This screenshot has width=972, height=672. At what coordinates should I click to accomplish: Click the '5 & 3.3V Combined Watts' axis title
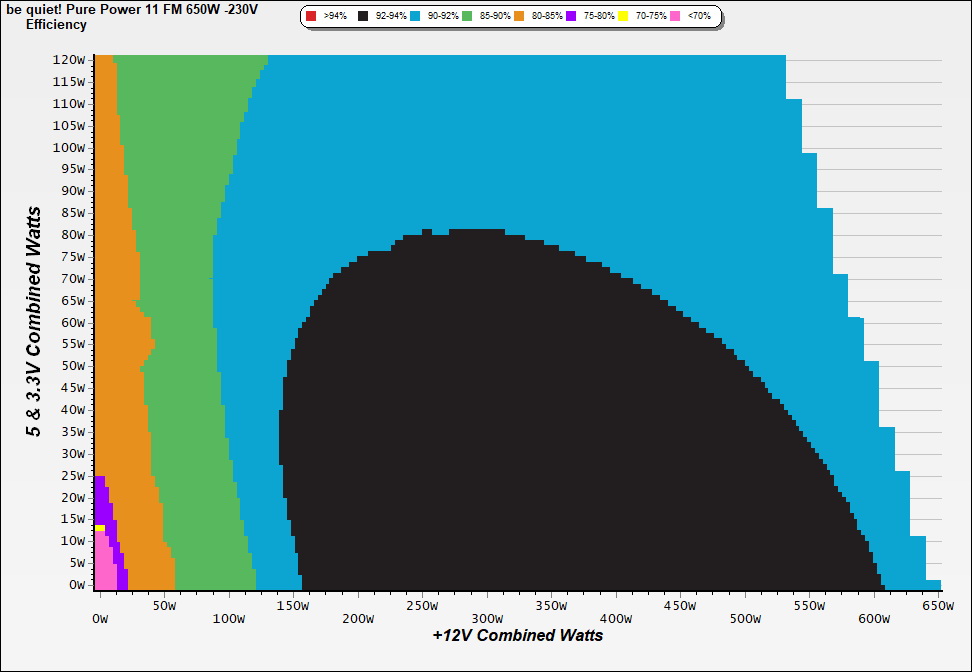click(35, 322)
